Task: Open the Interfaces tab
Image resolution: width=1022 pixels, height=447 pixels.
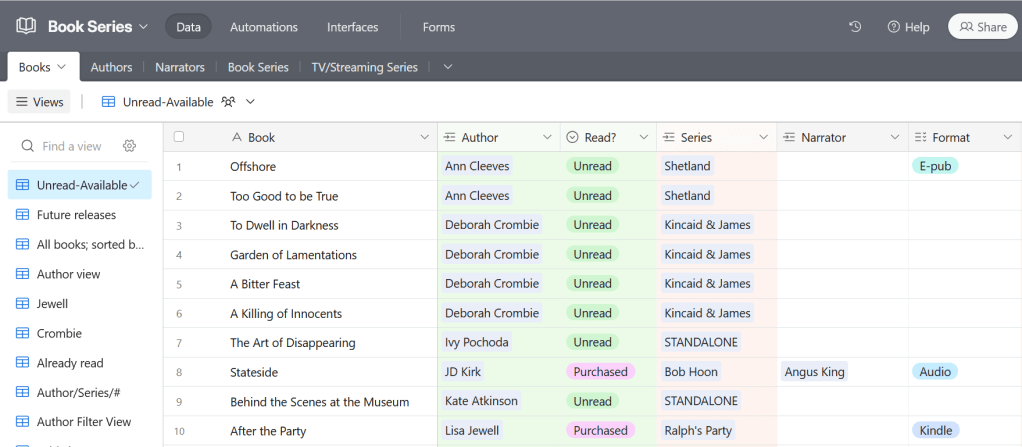Action: point(353,27)
